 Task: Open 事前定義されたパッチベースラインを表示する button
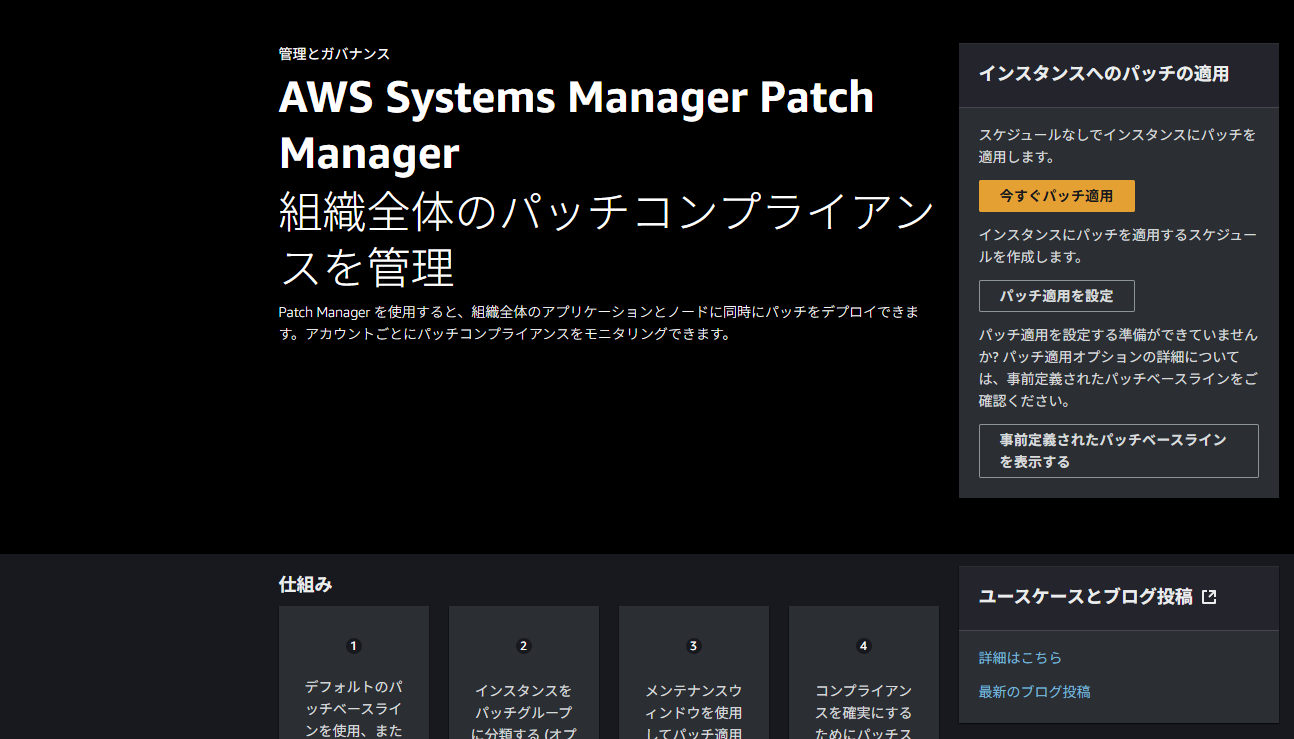[1118, 451]
